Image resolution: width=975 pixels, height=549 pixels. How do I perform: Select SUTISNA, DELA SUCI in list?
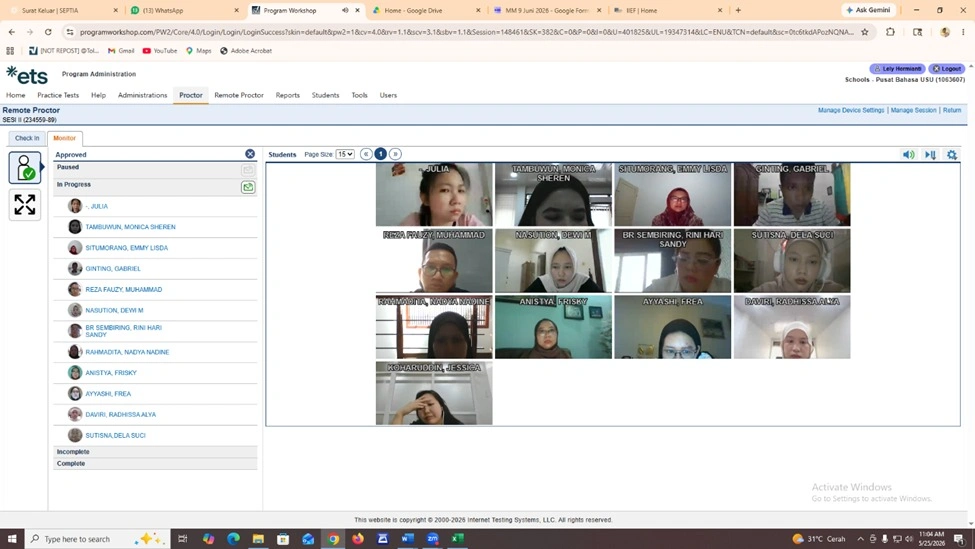coord(115,435)
